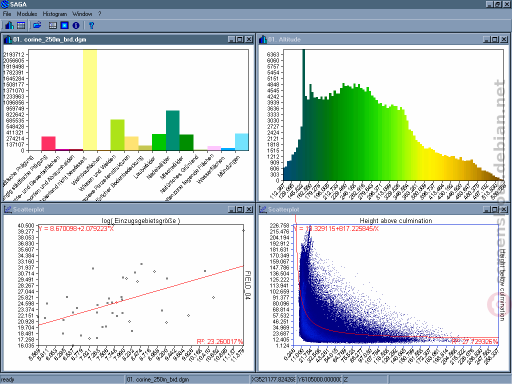Maximize the Altitude histogram window
The height and width of the screenshot is (384, 512).
click(x=495, y=39)
